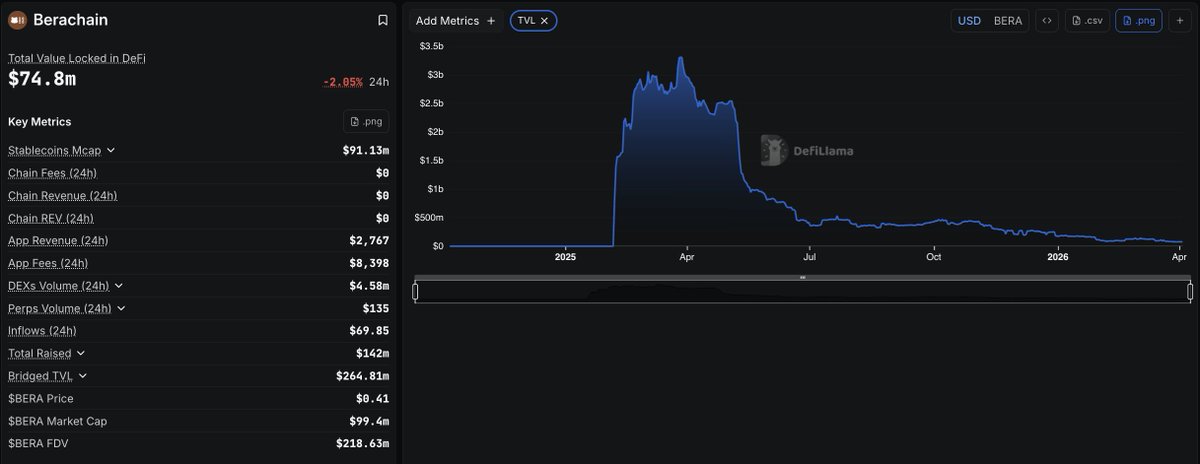Expand the Perps Volume (24h) chevron
This screenshot has width=1200, height=464.
pyautogui.click(x=122, y=308)
